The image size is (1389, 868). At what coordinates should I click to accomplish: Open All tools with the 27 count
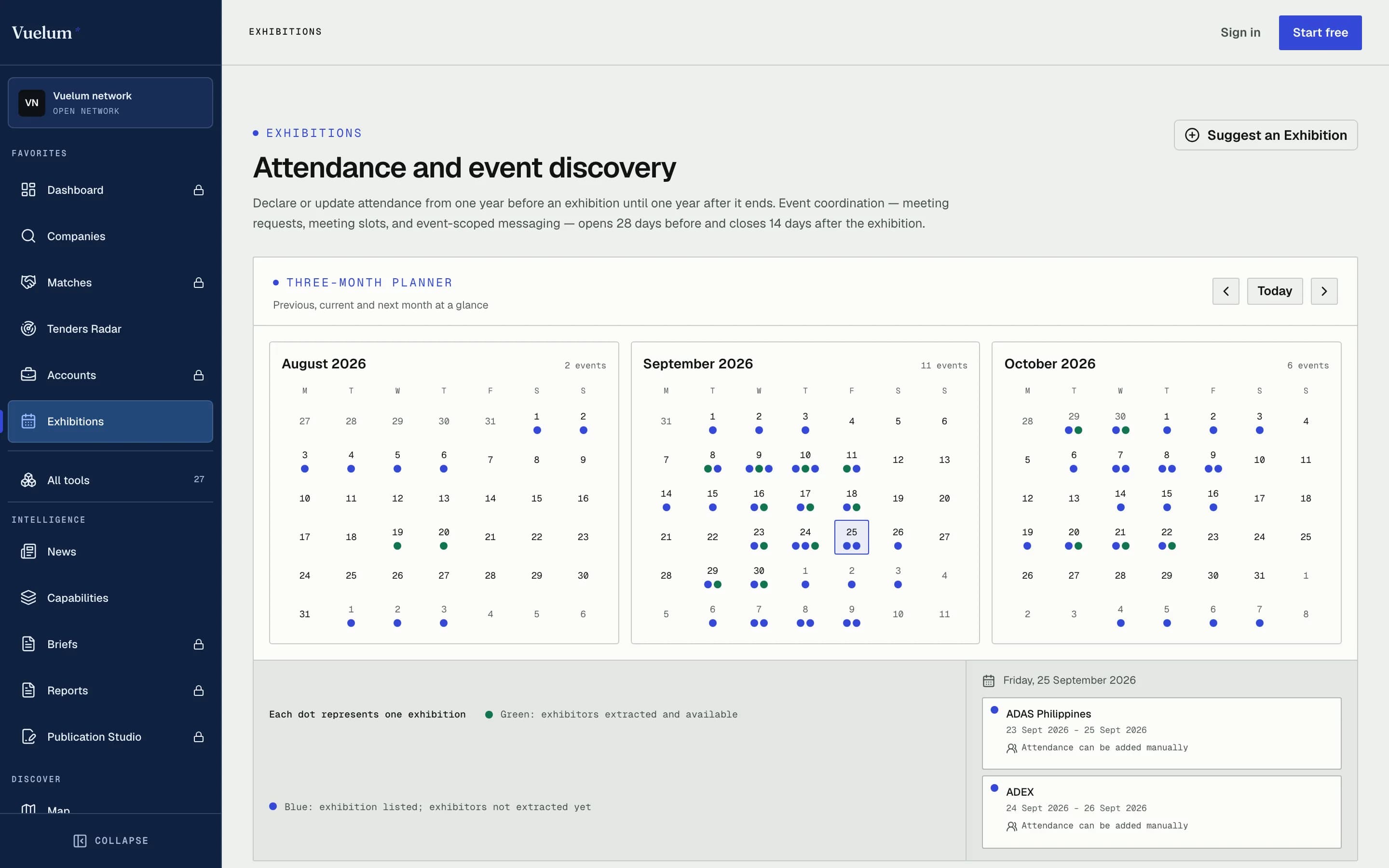[110, 480]
